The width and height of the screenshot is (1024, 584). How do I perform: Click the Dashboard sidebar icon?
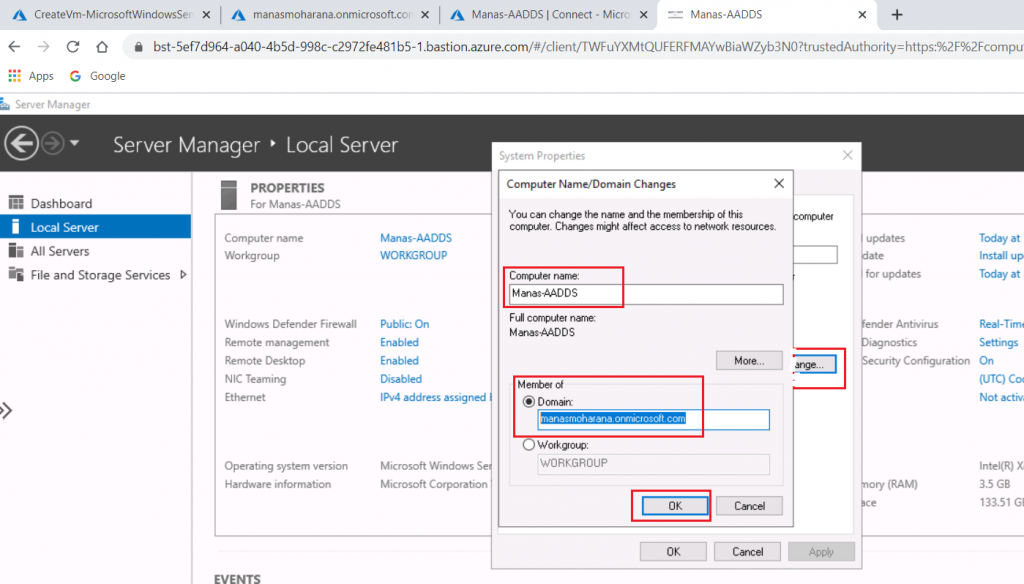16,203
